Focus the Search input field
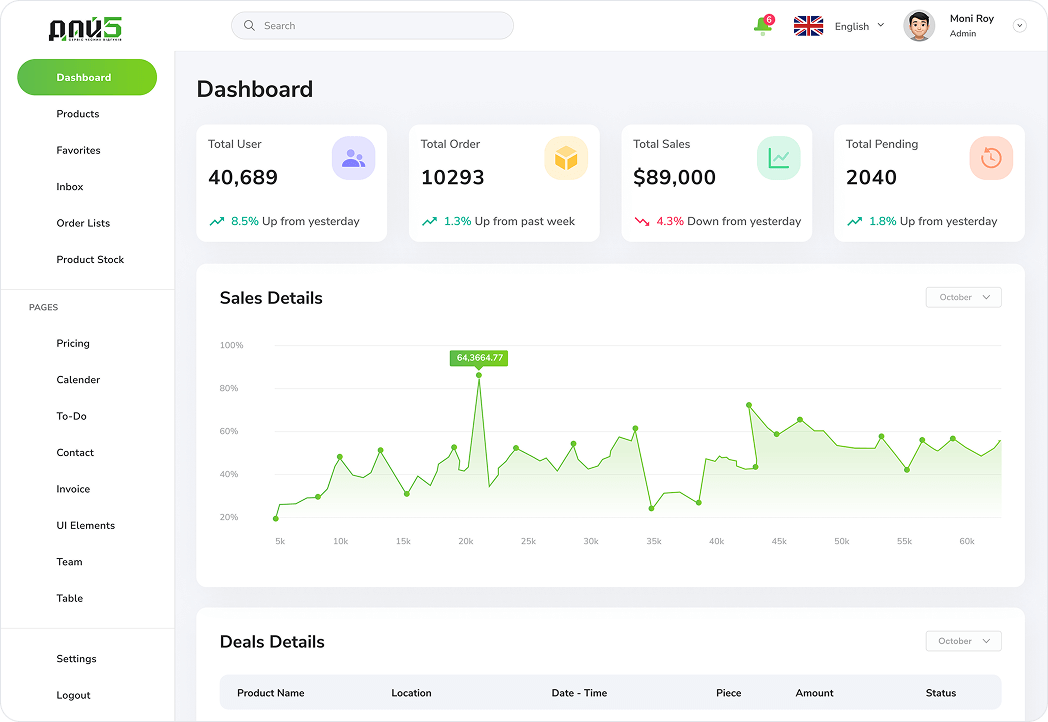Screen dimensions: 1048x722 point(380,26)
